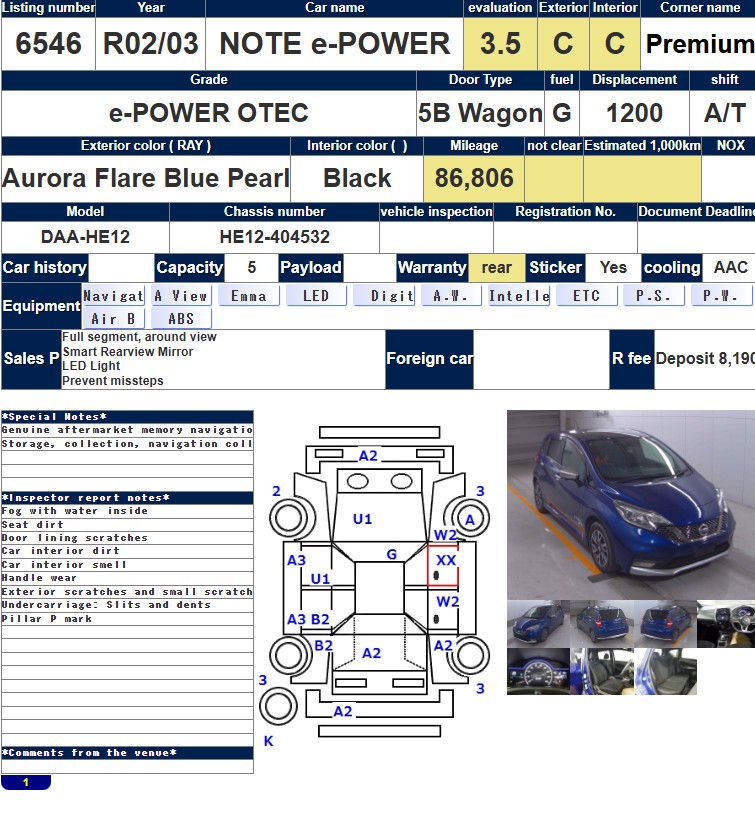Click the cooling value AAC

tap(731, 267)
